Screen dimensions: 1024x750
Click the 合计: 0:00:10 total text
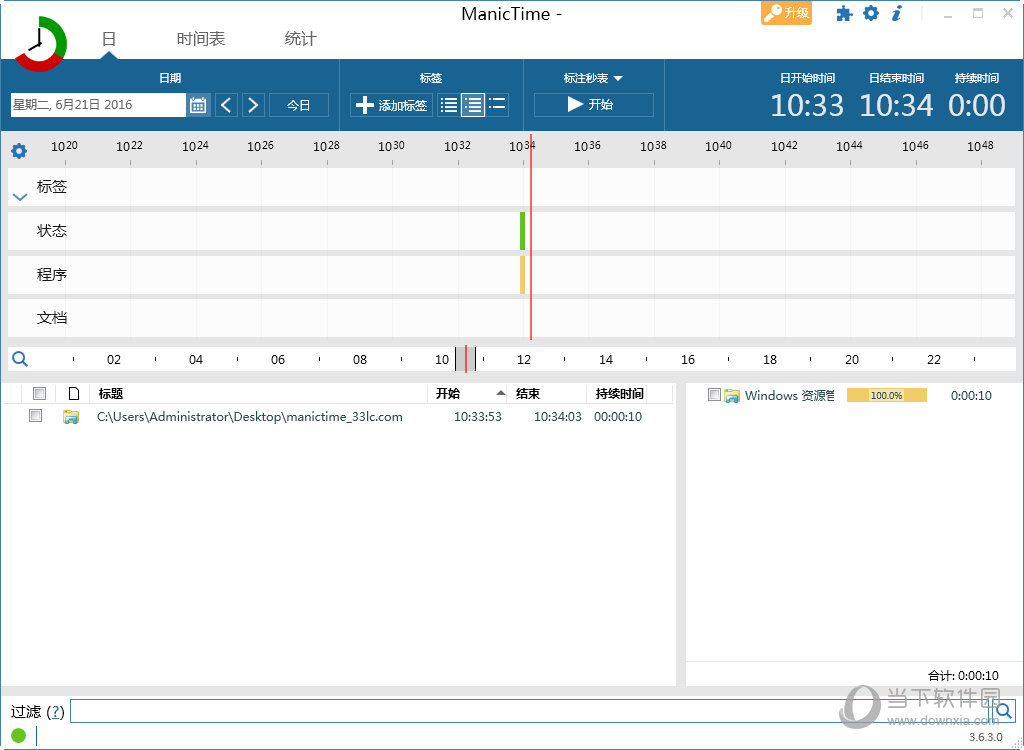[x=963, y=676]
